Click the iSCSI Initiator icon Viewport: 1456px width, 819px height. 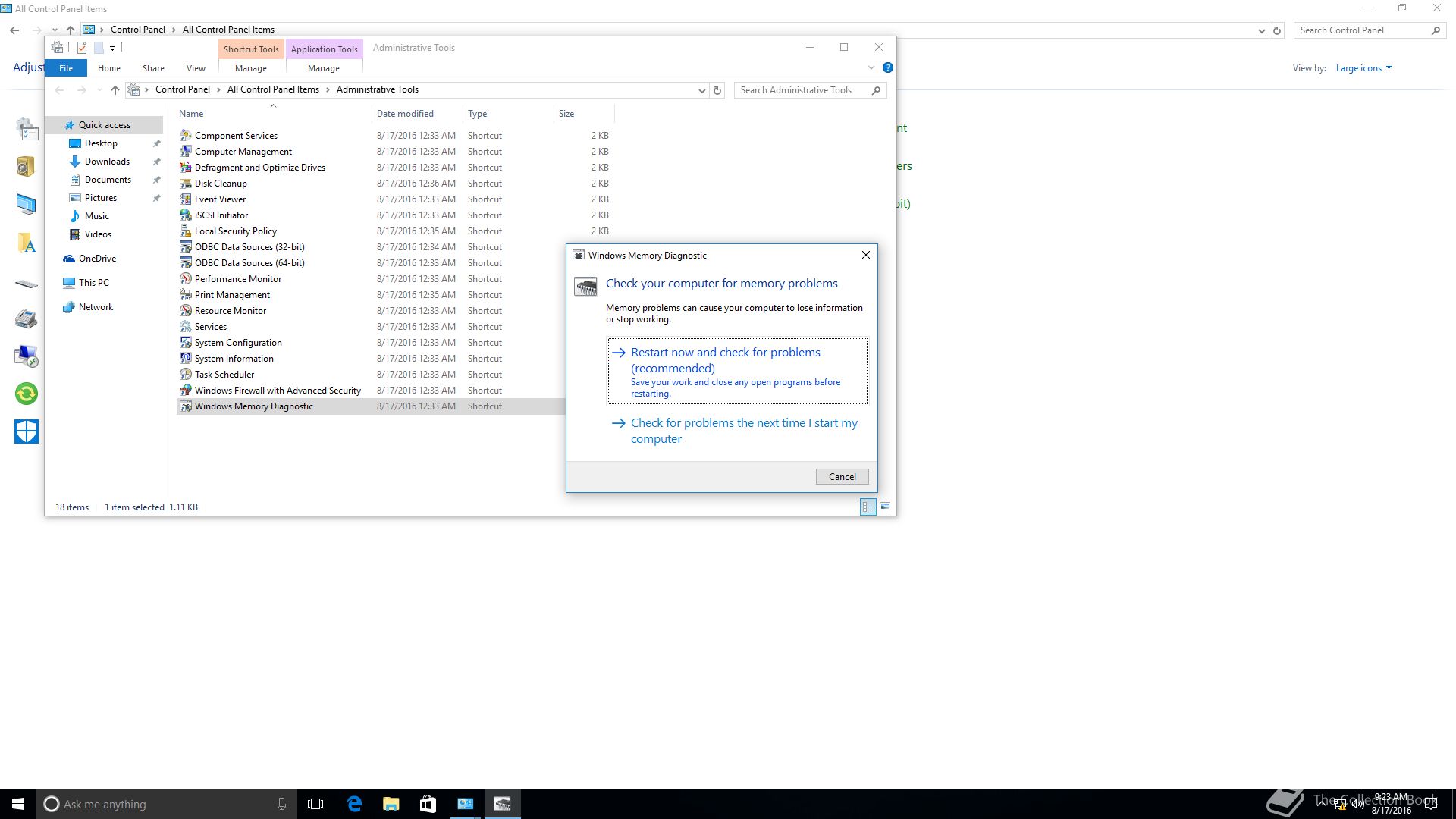click(185, 215)
